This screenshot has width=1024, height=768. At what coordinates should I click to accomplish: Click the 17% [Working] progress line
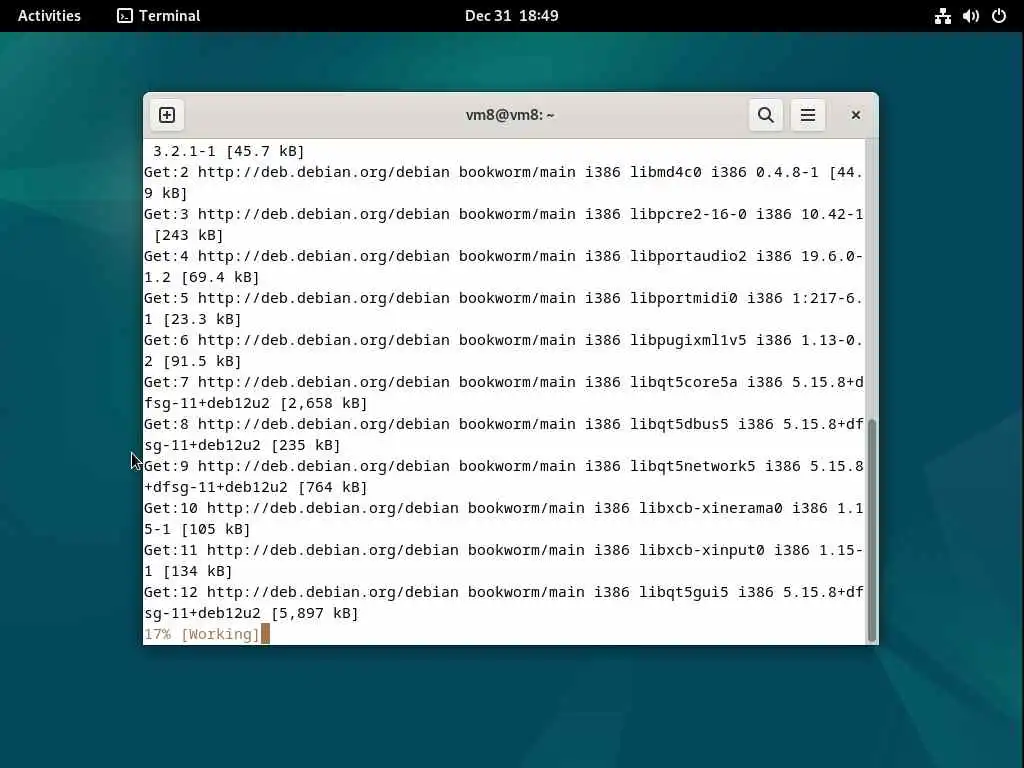202,634
